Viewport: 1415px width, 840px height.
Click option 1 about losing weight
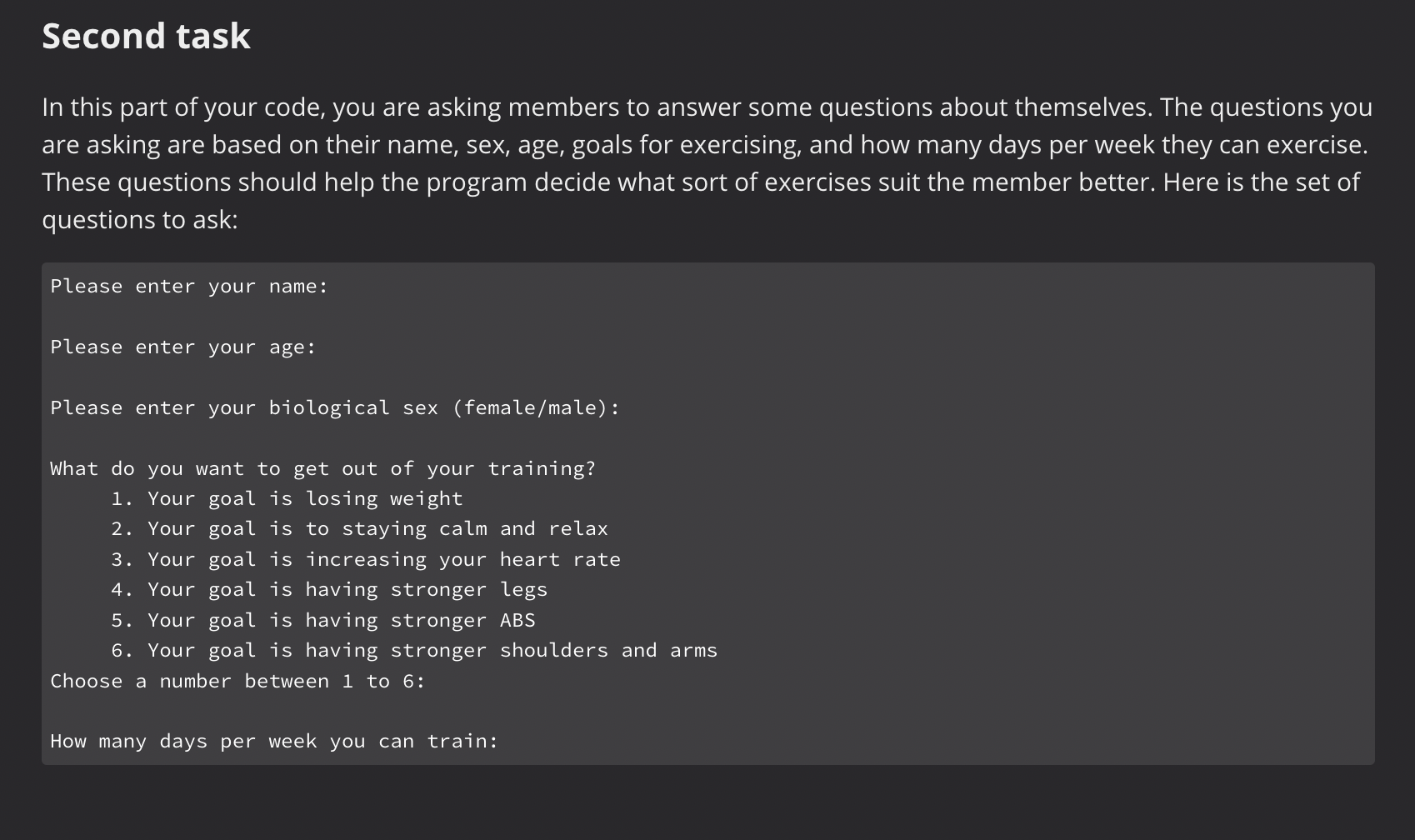point(287,499)
